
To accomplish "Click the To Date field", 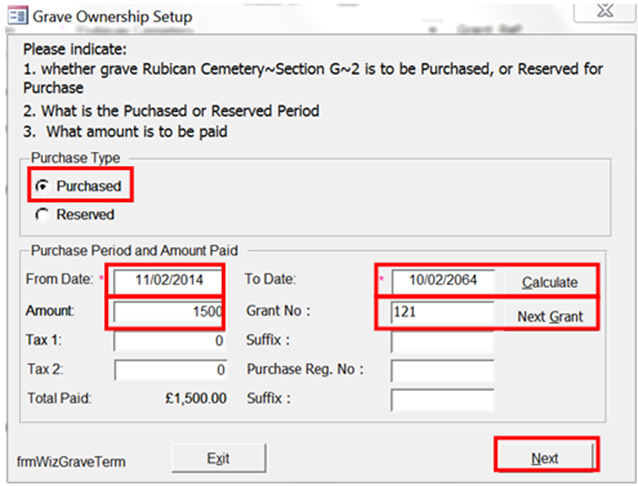I will (443, 280).
